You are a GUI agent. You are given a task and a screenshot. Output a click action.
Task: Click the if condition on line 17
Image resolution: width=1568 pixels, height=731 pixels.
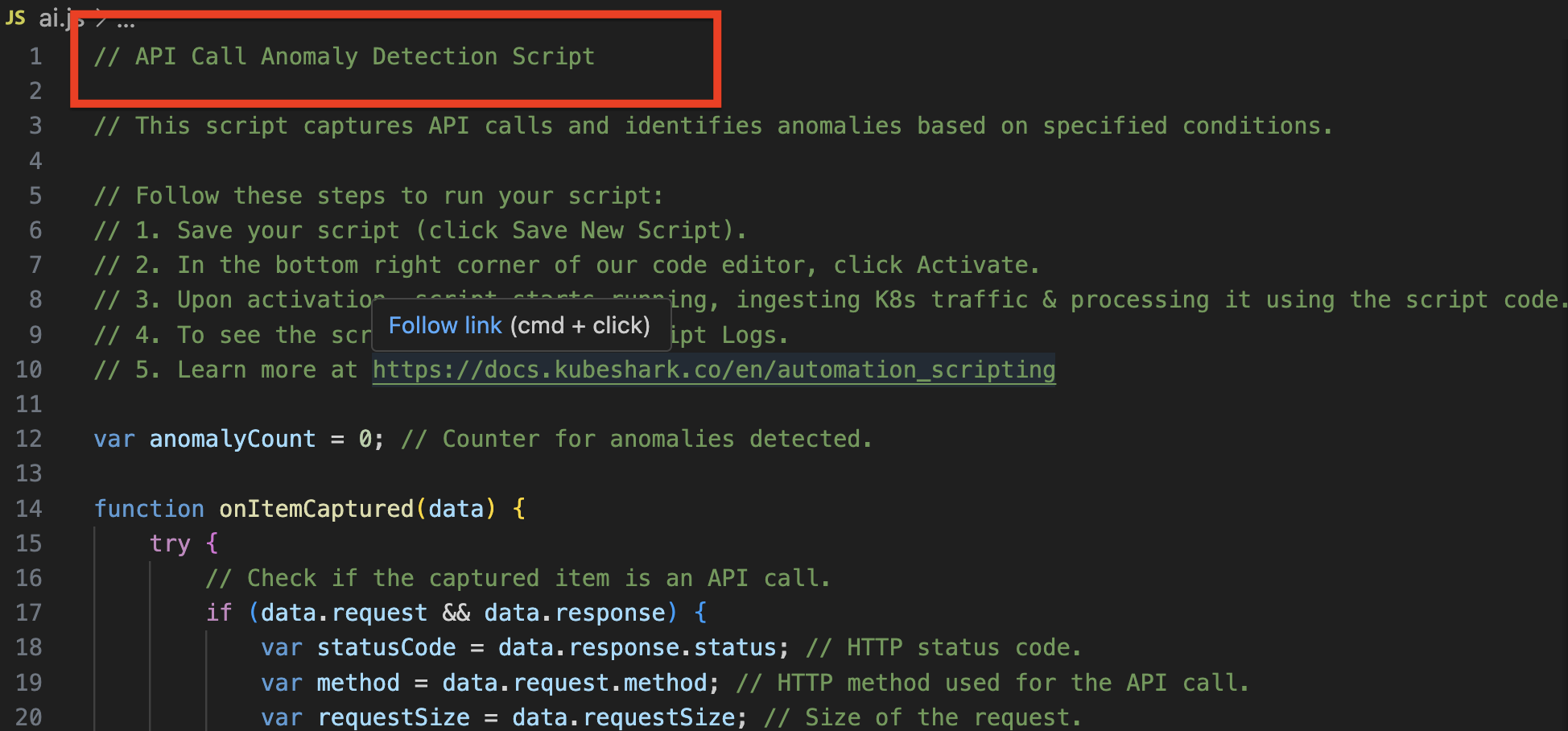pyautogui.click(x=463, y=612)
